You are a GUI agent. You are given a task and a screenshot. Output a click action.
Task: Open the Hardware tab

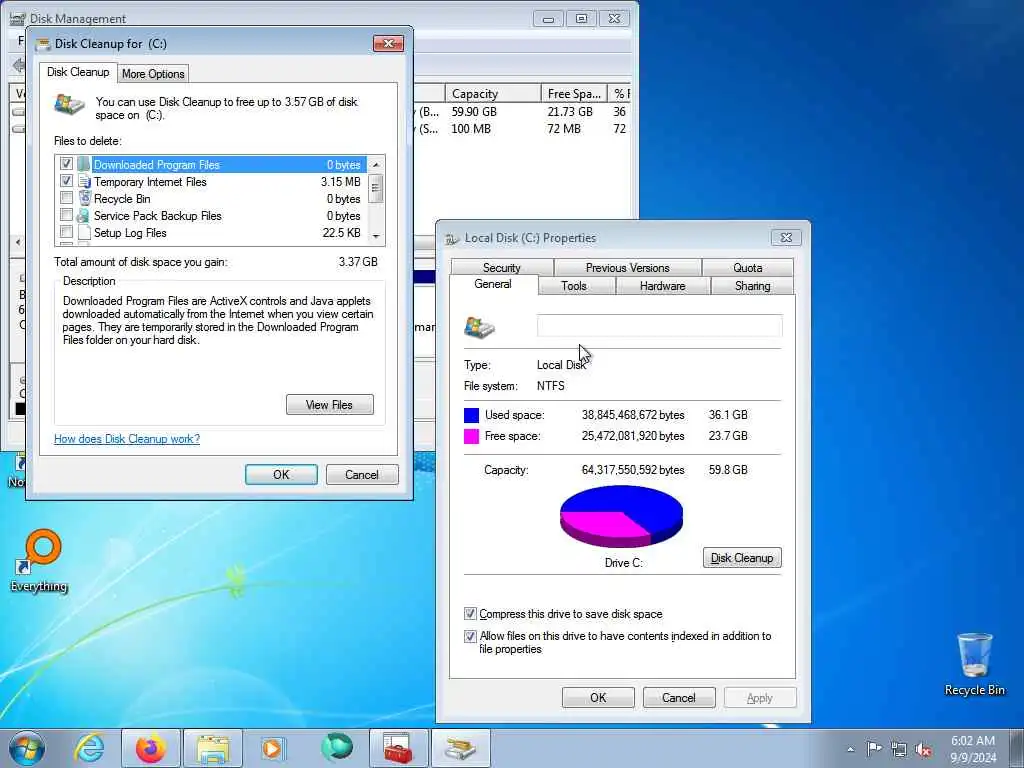click(x=662, y=285)
